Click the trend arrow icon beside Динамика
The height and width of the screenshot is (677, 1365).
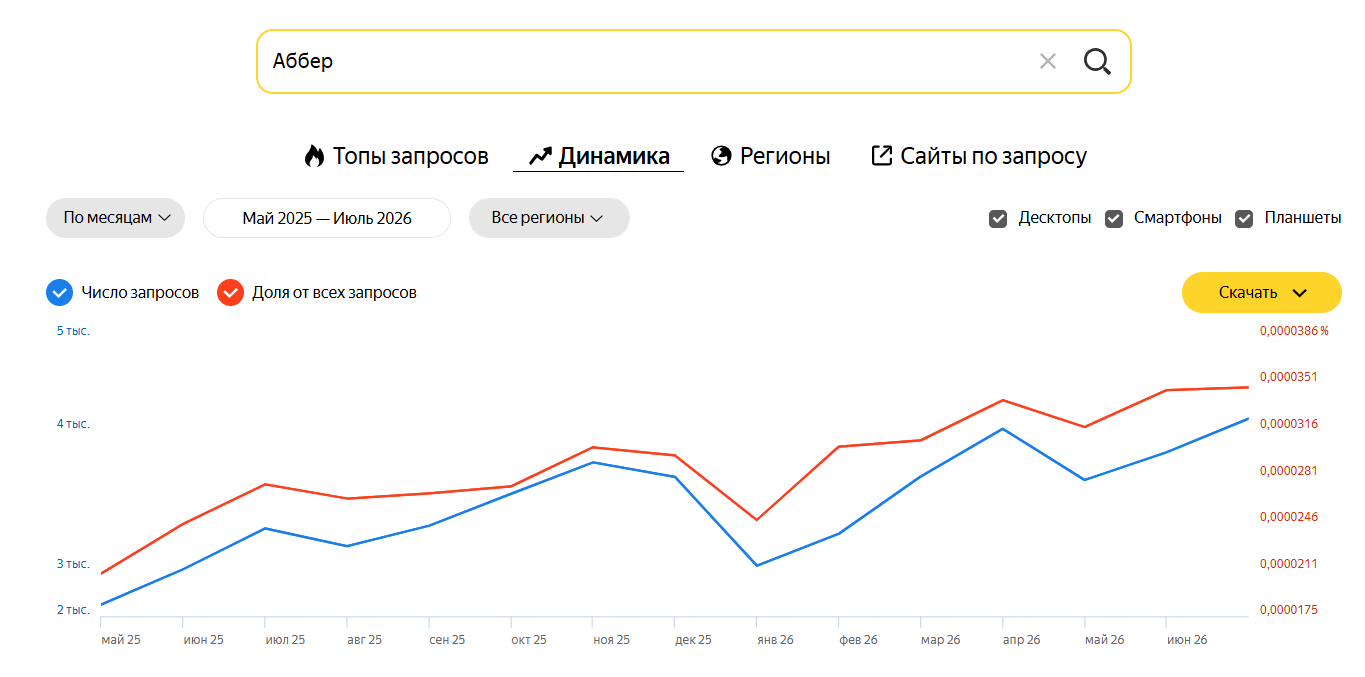(x=540, y=156)
